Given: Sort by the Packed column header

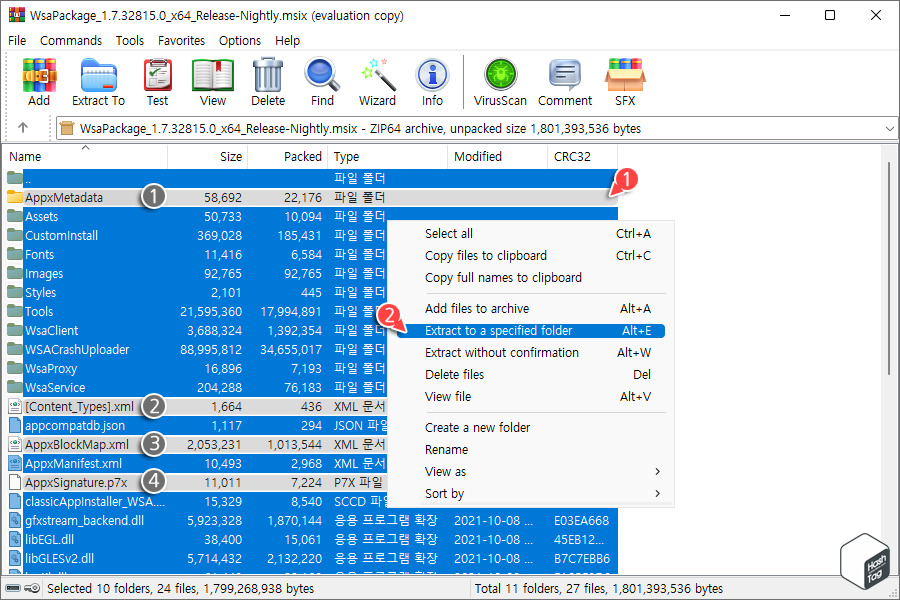Looking at the screenshot, I should pos(288,157).
